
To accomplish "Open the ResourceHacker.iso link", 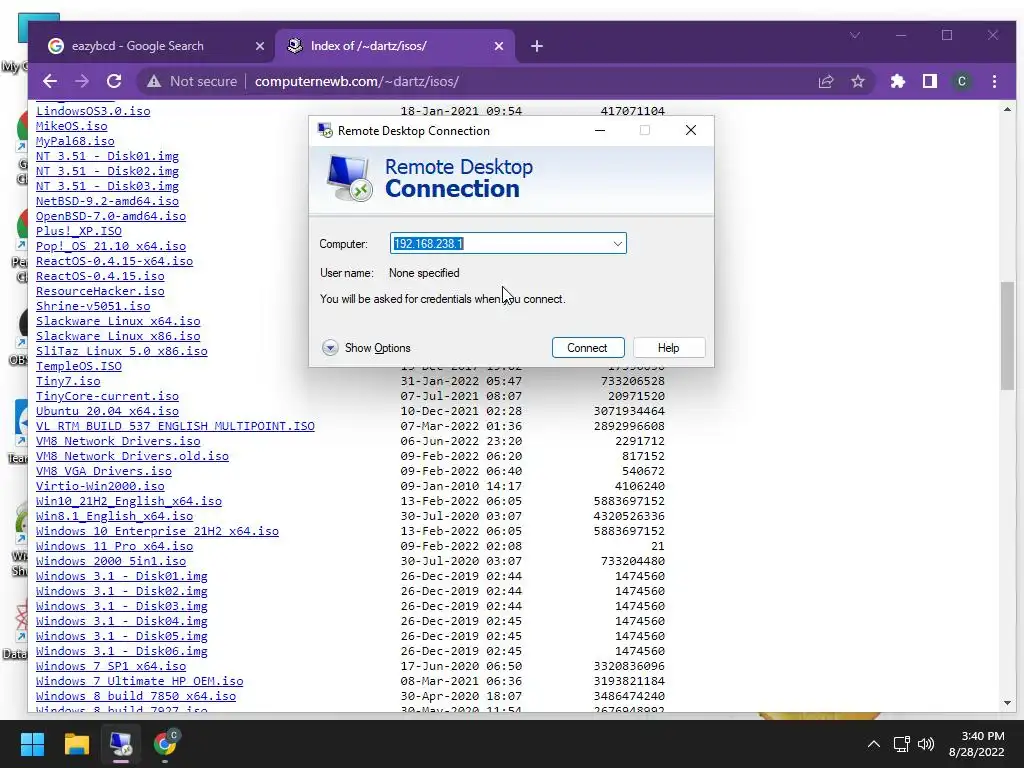I will coord(100,291).
